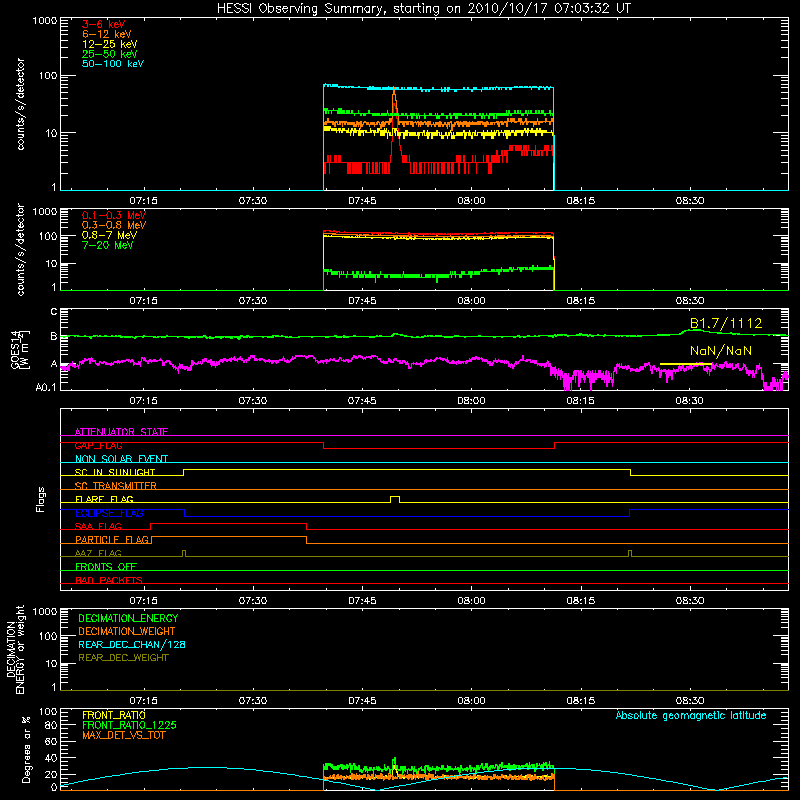Click the AAZ_FLAG label

[98, 553]
